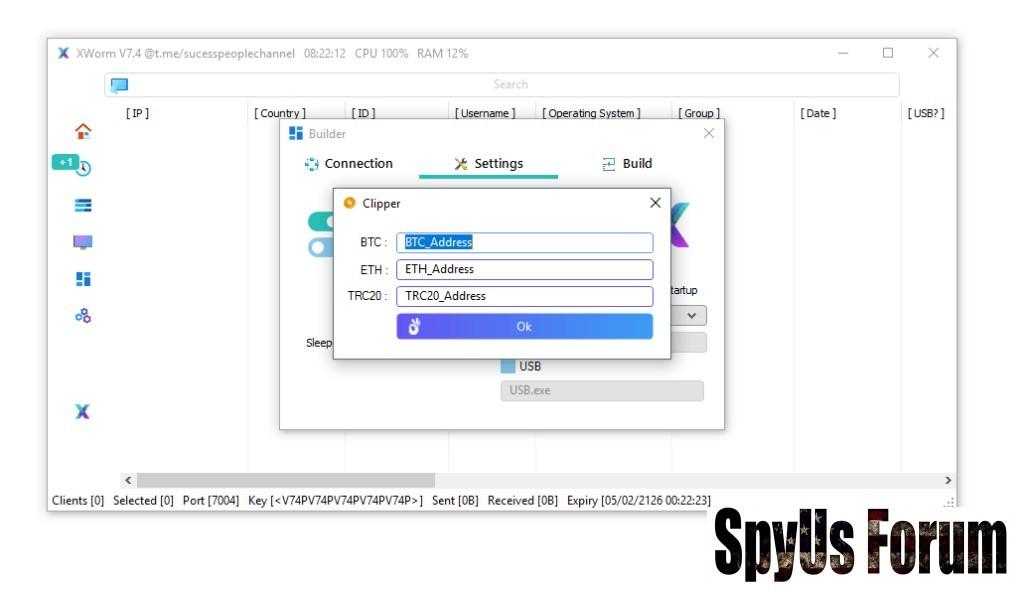
Task: Toggle the blue switch below the green one
Action: [321, 246]
